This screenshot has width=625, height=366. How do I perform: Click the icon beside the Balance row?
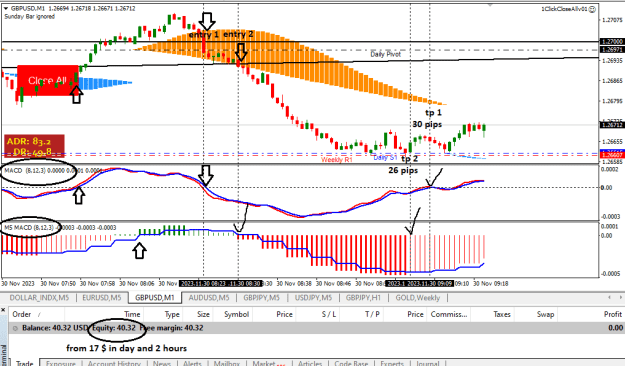(15, 328)
